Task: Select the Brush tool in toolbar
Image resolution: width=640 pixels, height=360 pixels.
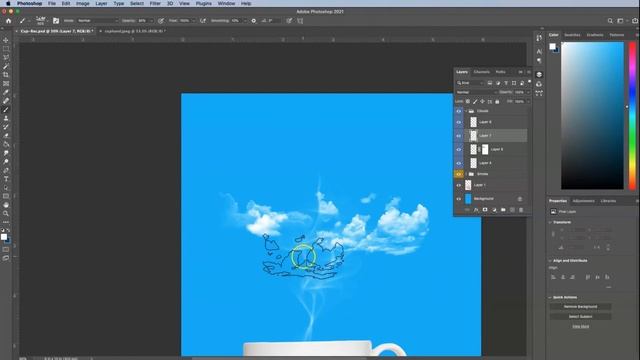Action: [6, 109]
